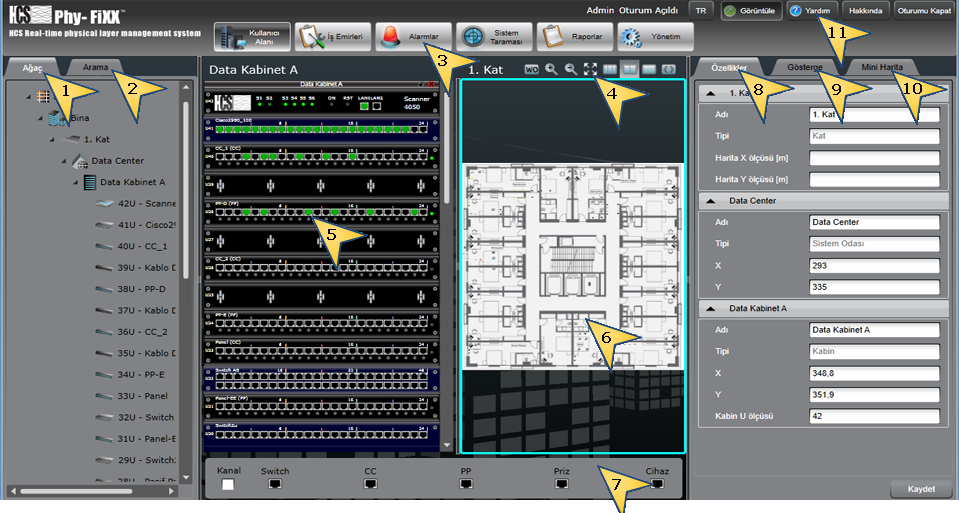The height and width of the screenshot is (513, 959).
Task: Toggle the Priz port legend icon
Action: 561,483
